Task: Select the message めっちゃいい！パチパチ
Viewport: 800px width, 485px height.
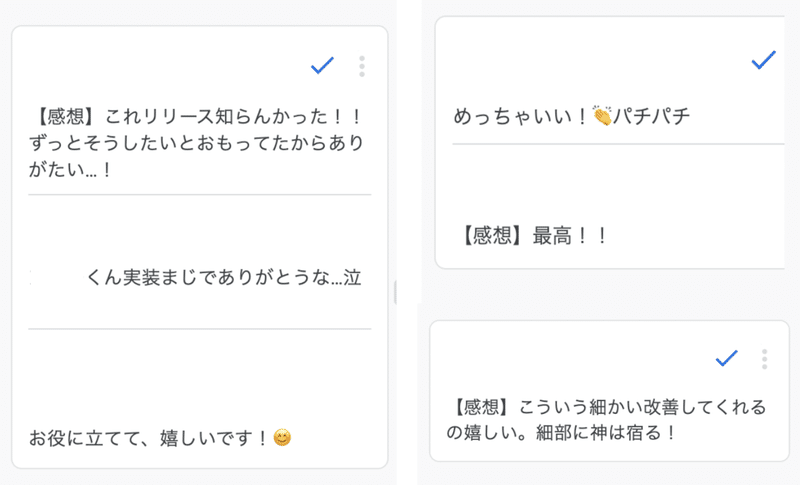Action: 571,116
